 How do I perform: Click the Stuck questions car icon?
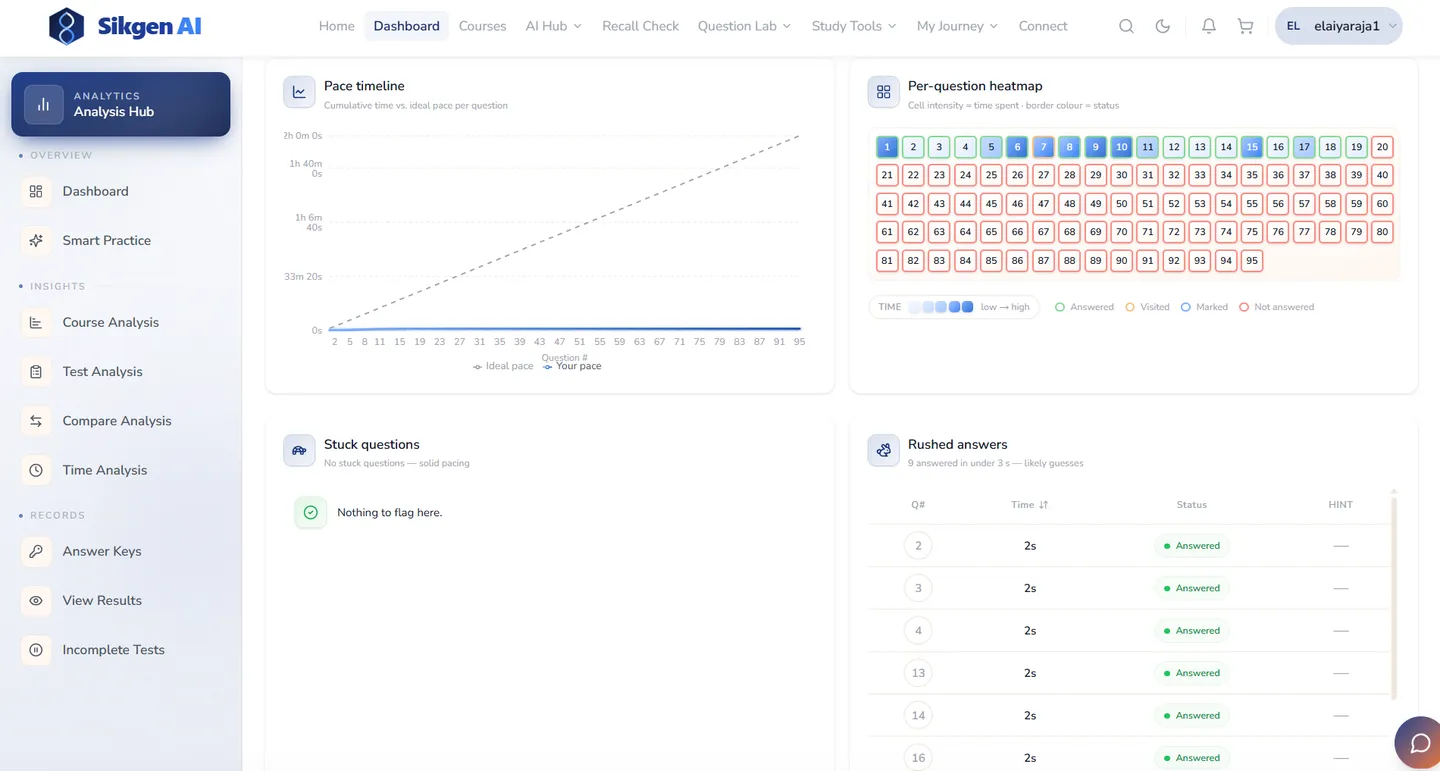coord(299,450)
